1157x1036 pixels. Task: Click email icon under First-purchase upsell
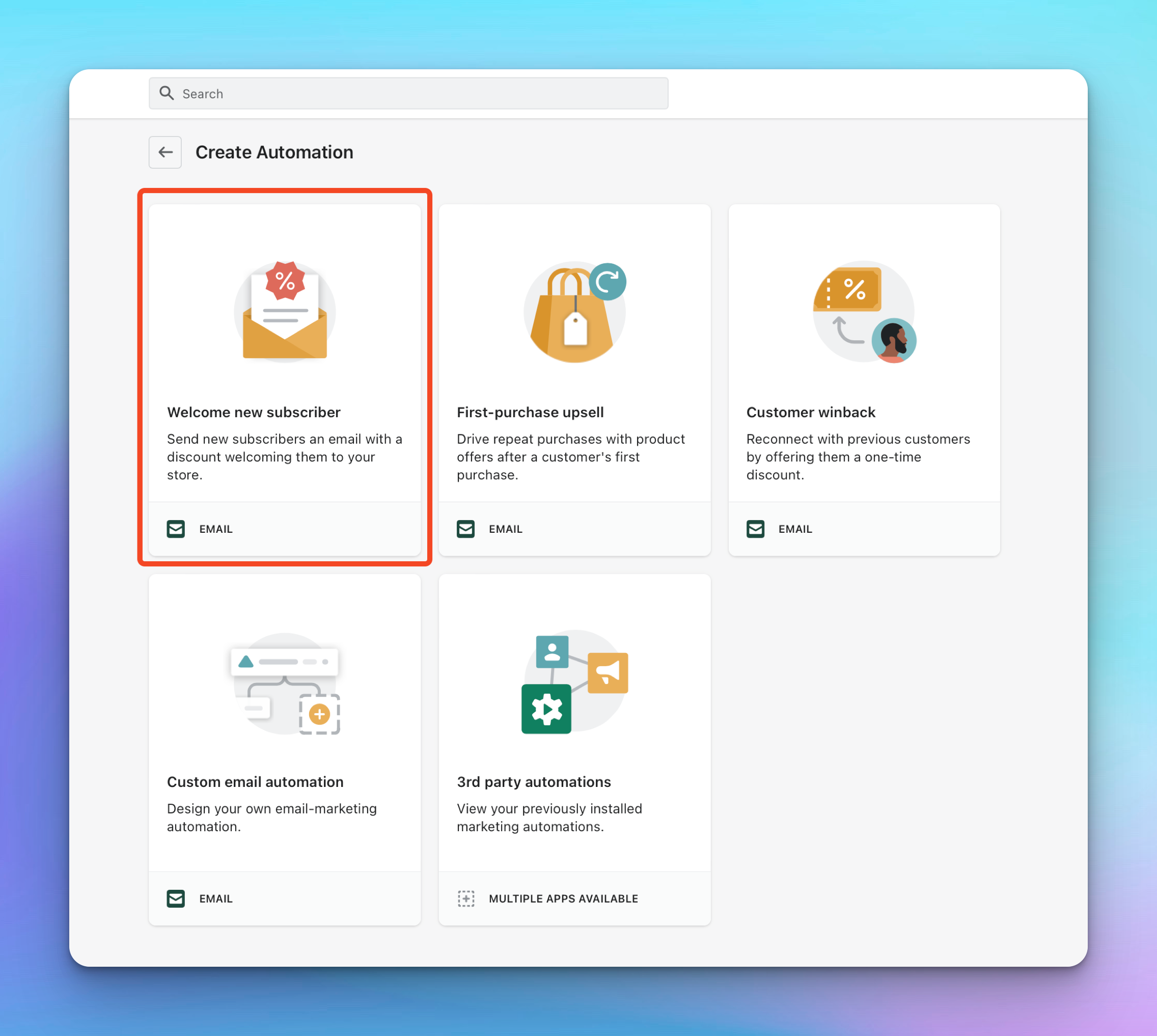[x=465, y=529]
